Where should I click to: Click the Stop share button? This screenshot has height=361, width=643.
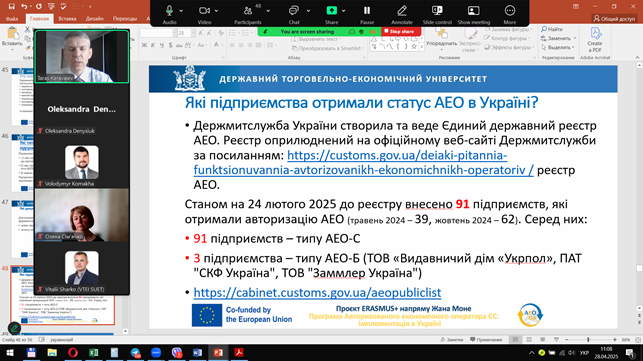coord(400,32)
